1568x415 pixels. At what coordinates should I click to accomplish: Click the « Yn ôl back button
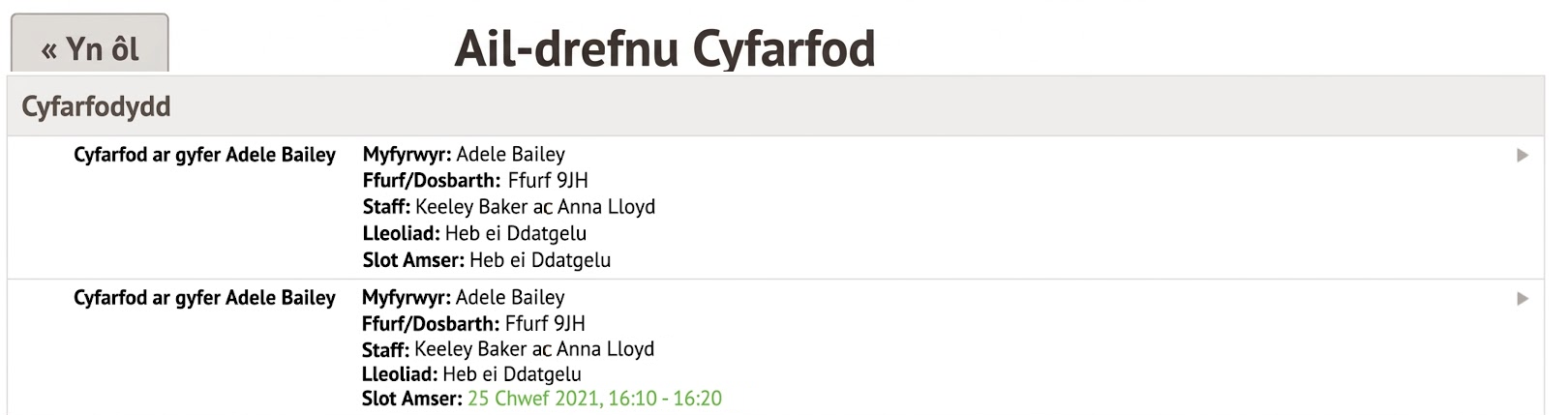(90, 48)
